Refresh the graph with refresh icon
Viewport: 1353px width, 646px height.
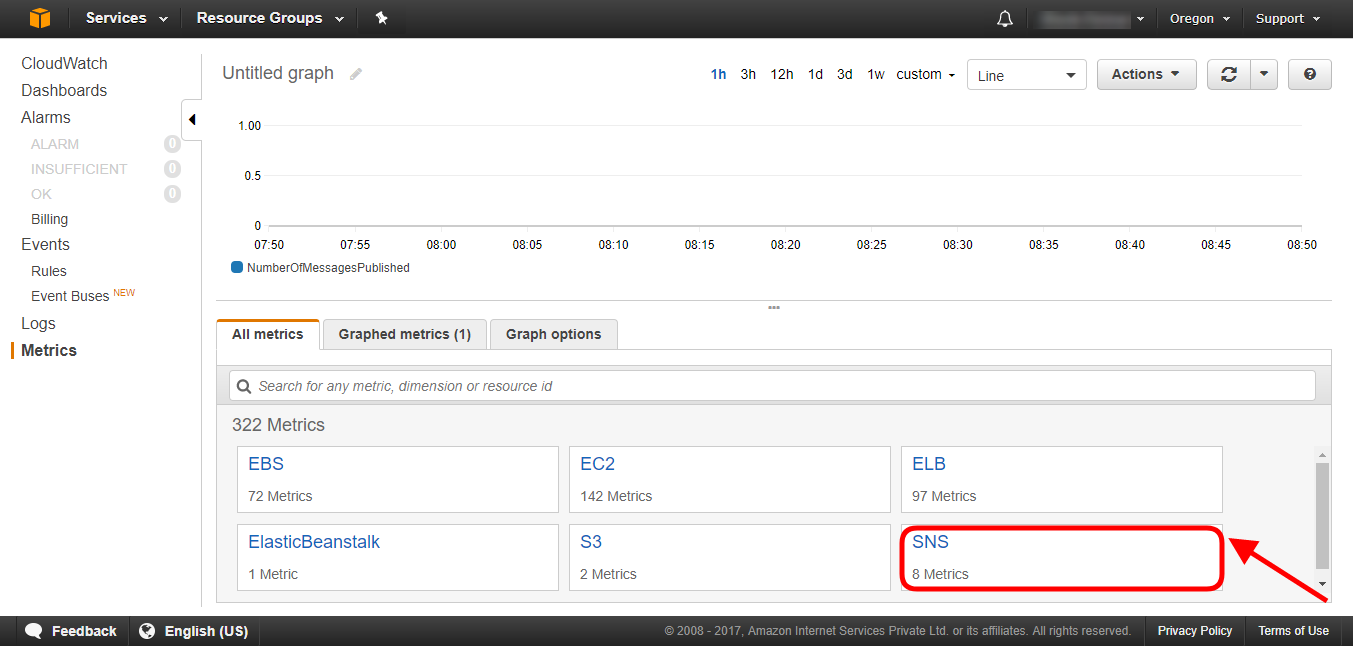[x=1229, y=74]
